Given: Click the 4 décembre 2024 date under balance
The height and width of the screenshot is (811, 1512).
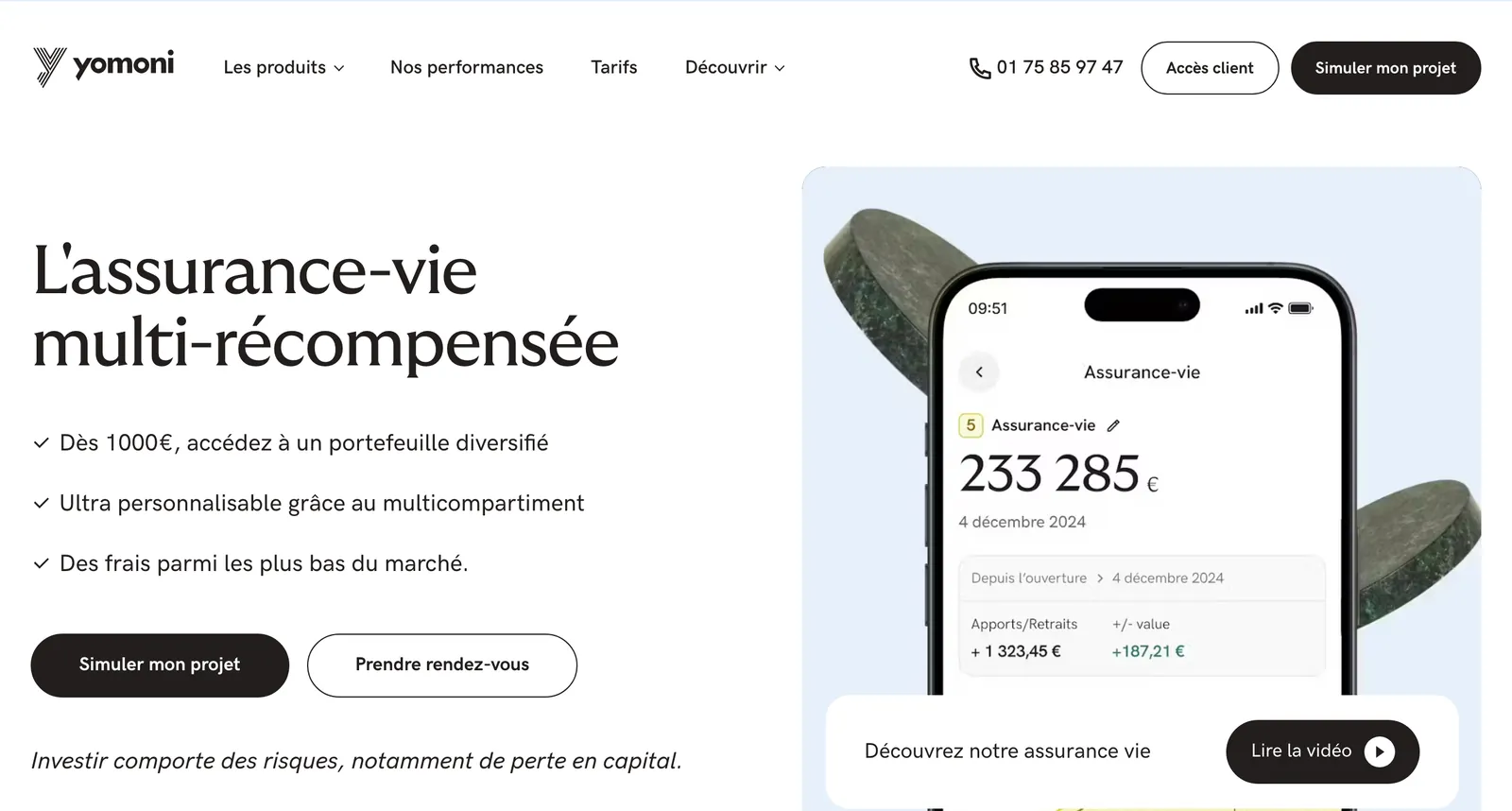Looking at the screenshot, I should 1022,522.
